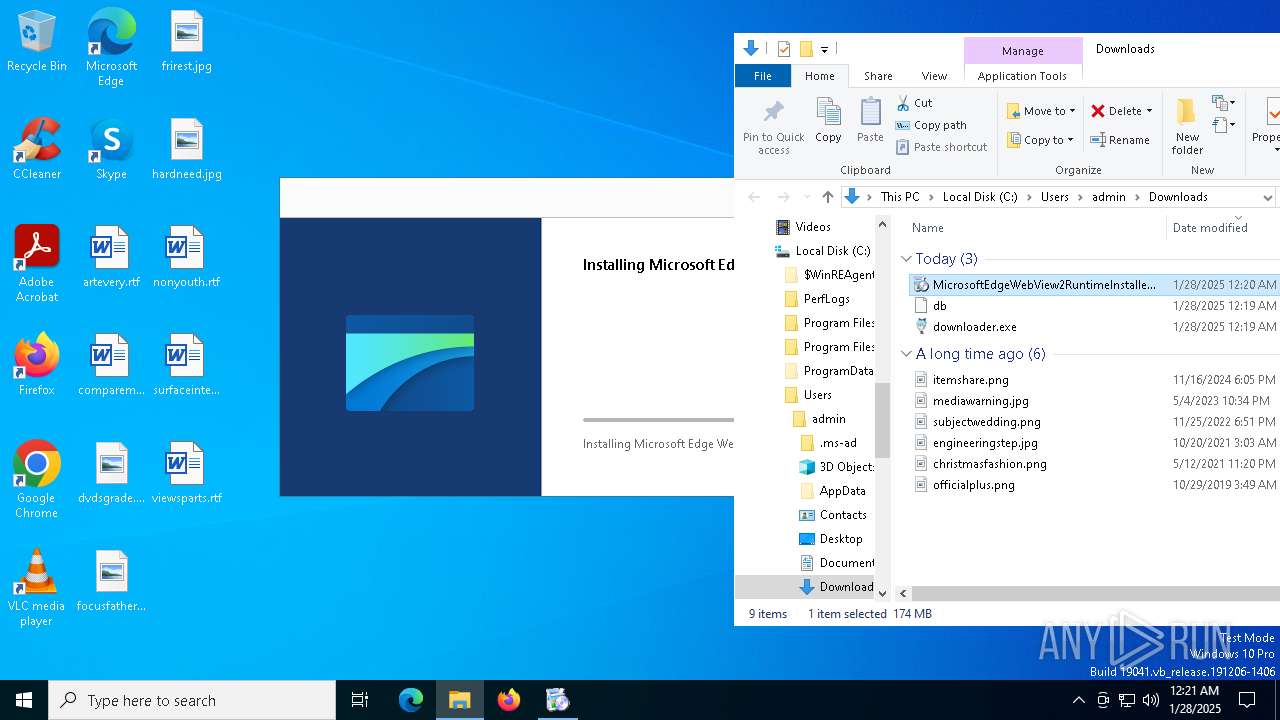Viewport: 1280px width, 720px height.
Task: Select the viewsparts.rtf desktop document
Action: coord(186,474)
